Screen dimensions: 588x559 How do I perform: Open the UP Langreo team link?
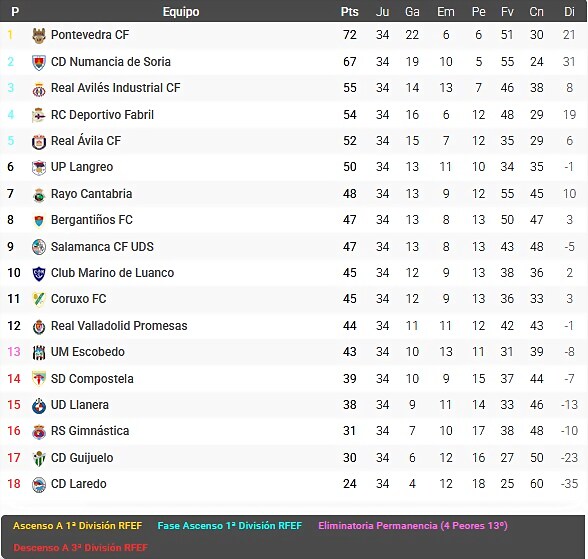[82, 167]
